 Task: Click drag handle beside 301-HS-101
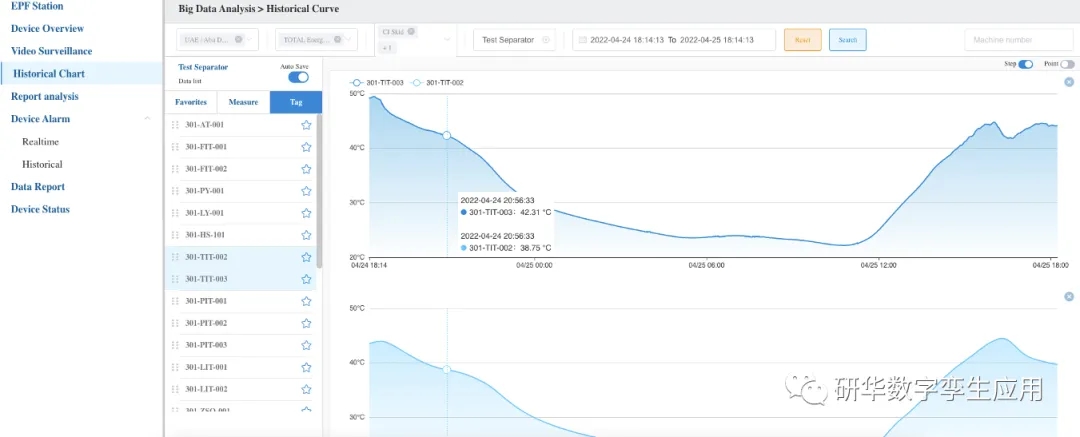(x=175, y=235)
